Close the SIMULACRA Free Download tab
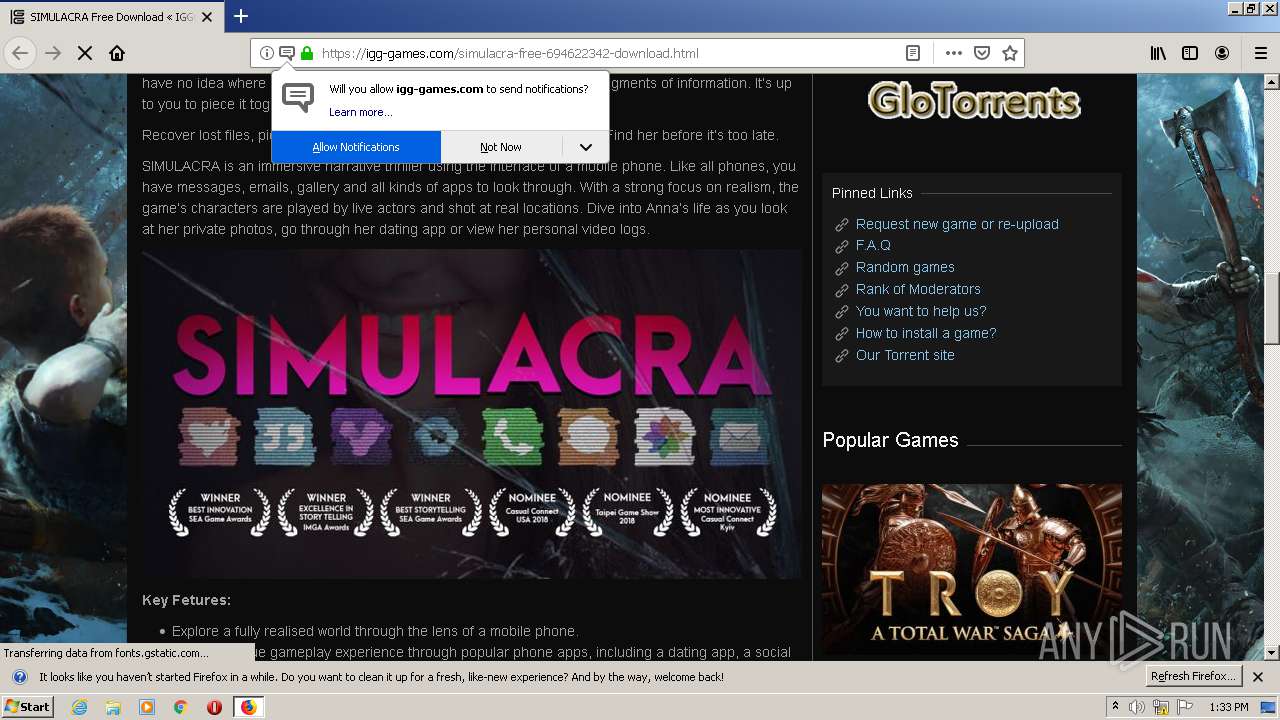This screenshot has width=1280, height=720. tap(207, 17)
